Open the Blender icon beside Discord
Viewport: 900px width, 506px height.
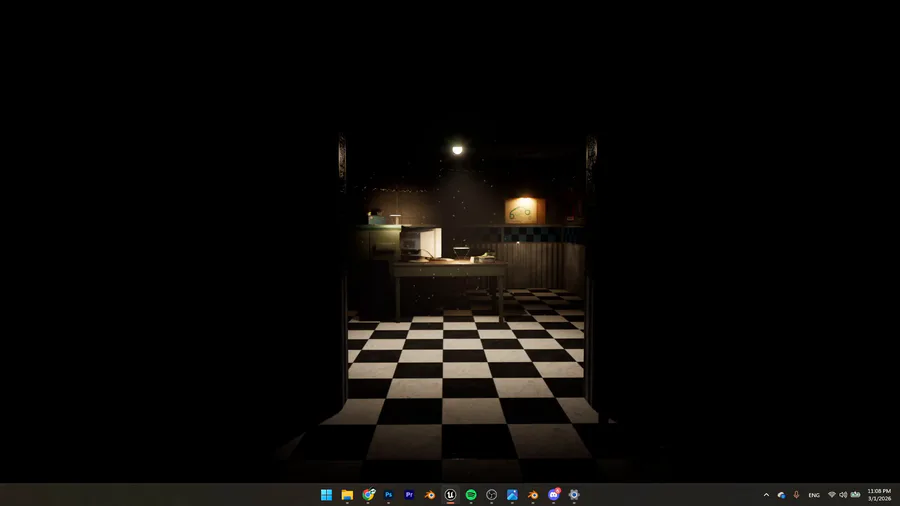pyautogui.click(x=533, y=495)
